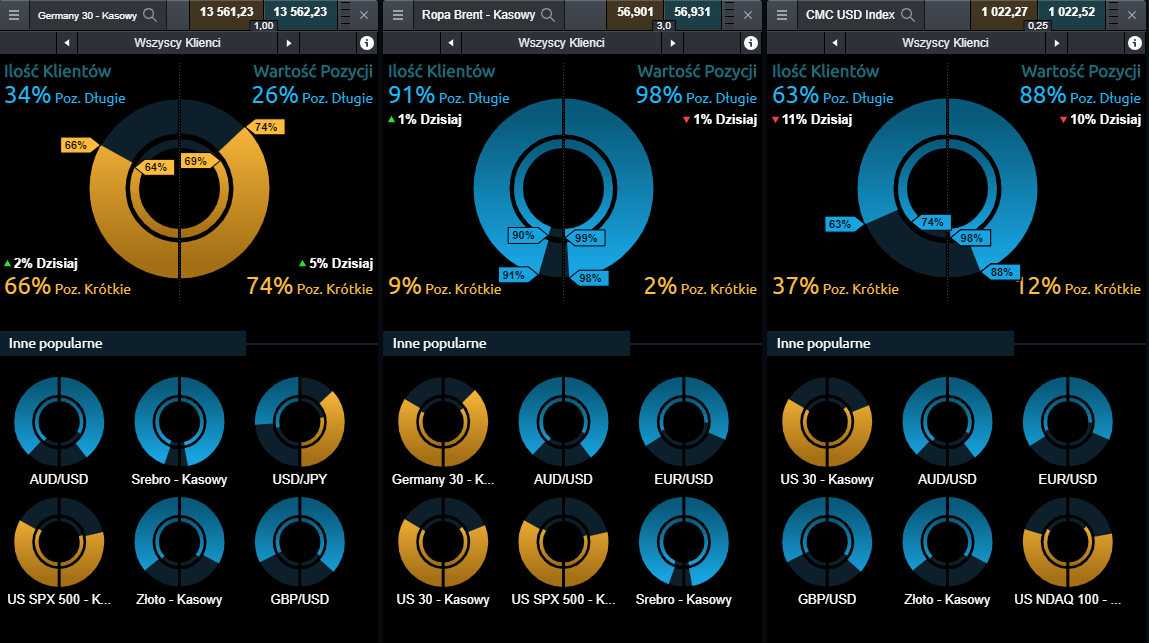Click the 74% label on Germany 30 donut

coord(267,127)
